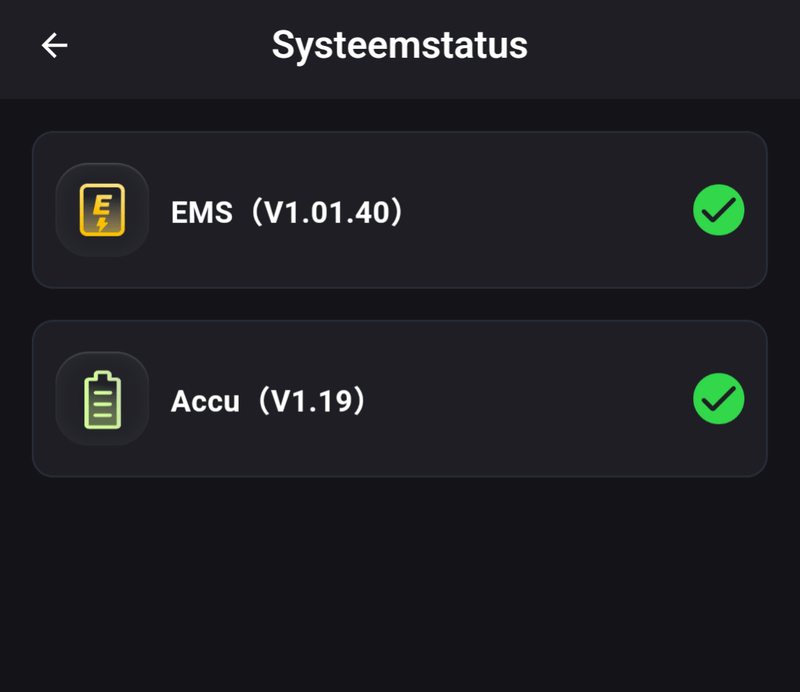Click the Systeemstatus page title

(400, 45)
